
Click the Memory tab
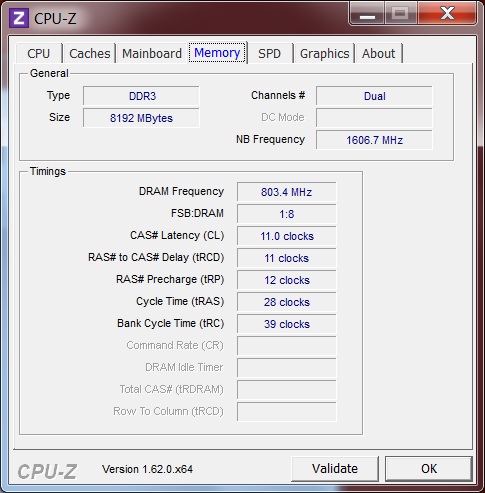tap(217, 53)
